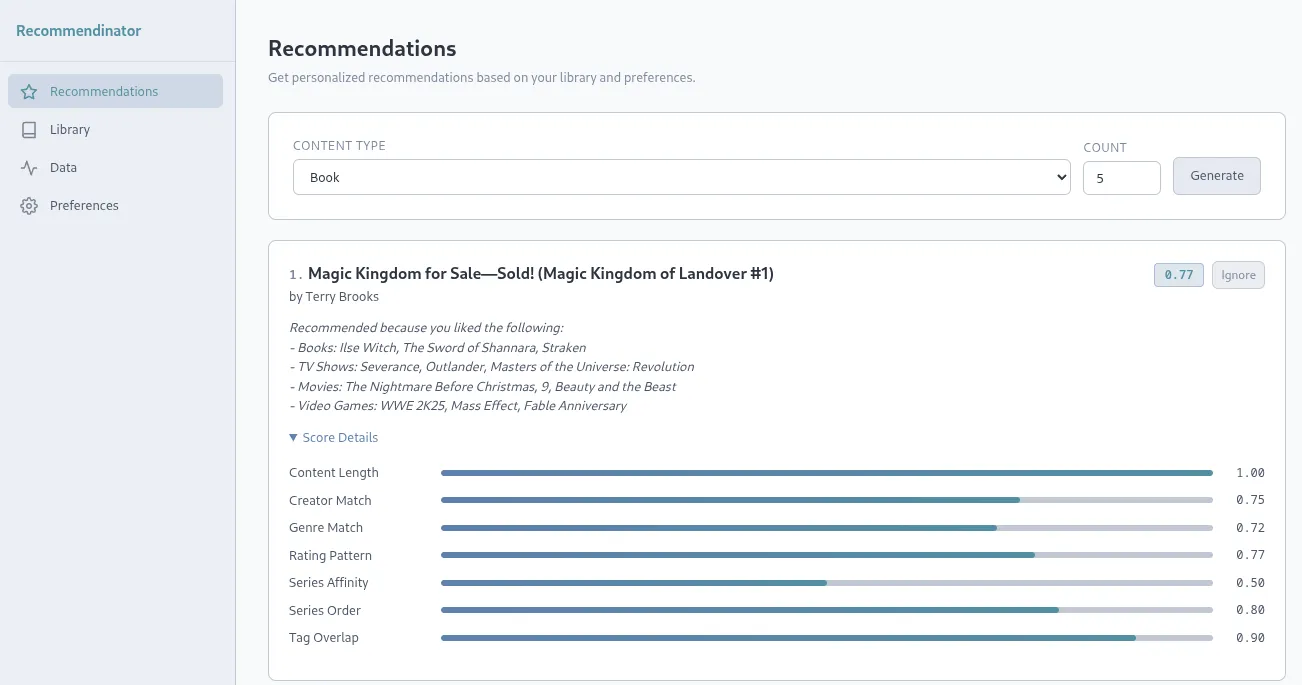Viewport: 1302px width, 685px height.
Task: Click the activity pulse icon for Data
Action: pos(29,168)
